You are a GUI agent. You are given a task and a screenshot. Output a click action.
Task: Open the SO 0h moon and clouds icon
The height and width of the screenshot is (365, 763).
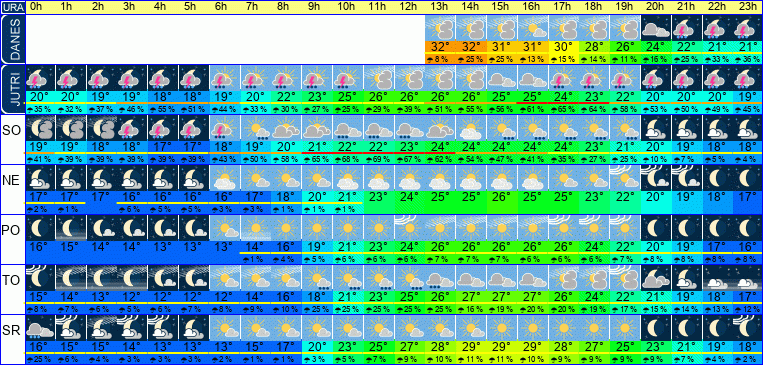tap(40, 128)
